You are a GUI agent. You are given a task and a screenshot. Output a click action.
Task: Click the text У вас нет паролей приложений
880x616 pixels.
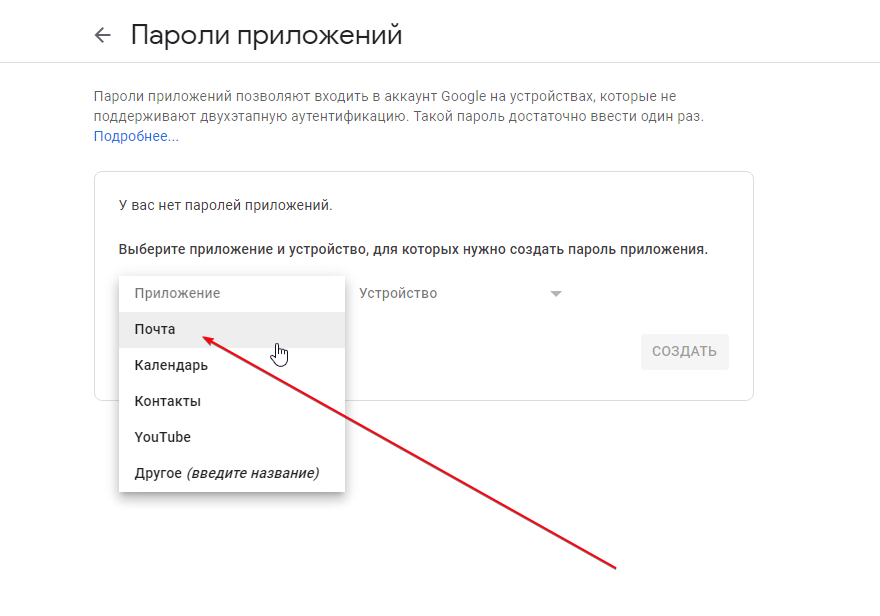[x=225, y=205]
